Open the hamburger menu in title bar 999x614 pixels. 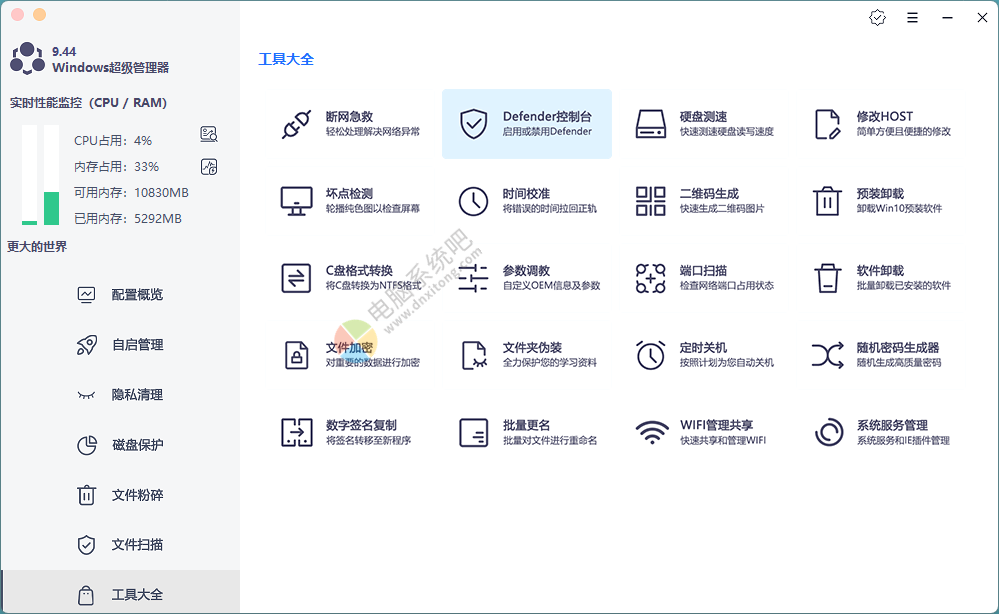click(x=912, y=17)
